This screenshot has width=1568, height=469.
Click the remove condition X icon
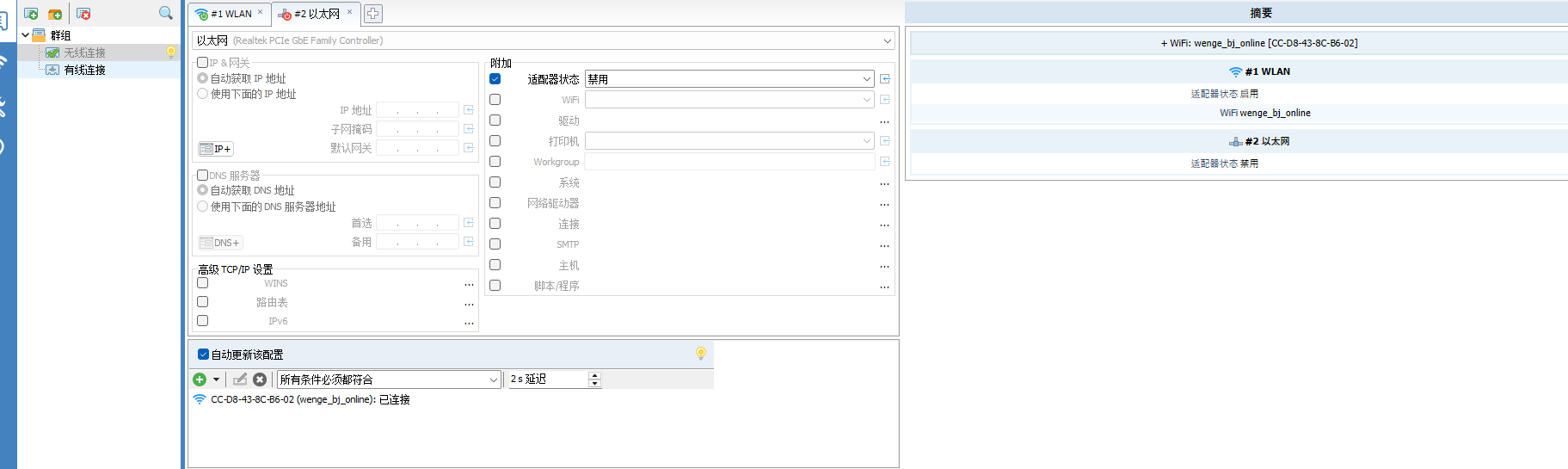tap(260, 380)
